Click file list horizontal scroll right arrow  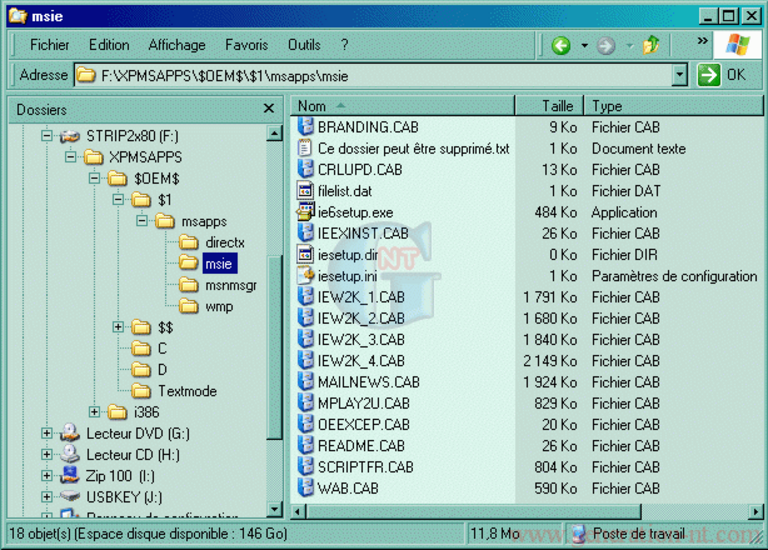click(x=756, y=512)
